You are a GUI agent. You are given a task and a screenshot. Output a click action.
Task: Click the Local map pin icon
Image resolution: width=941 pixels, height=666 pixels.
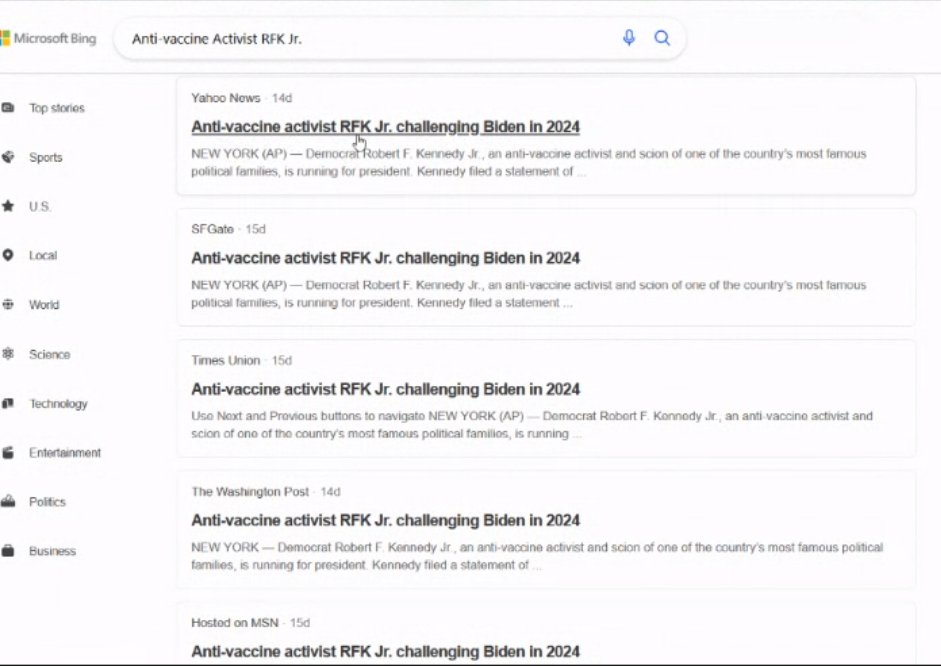[8, 255]
